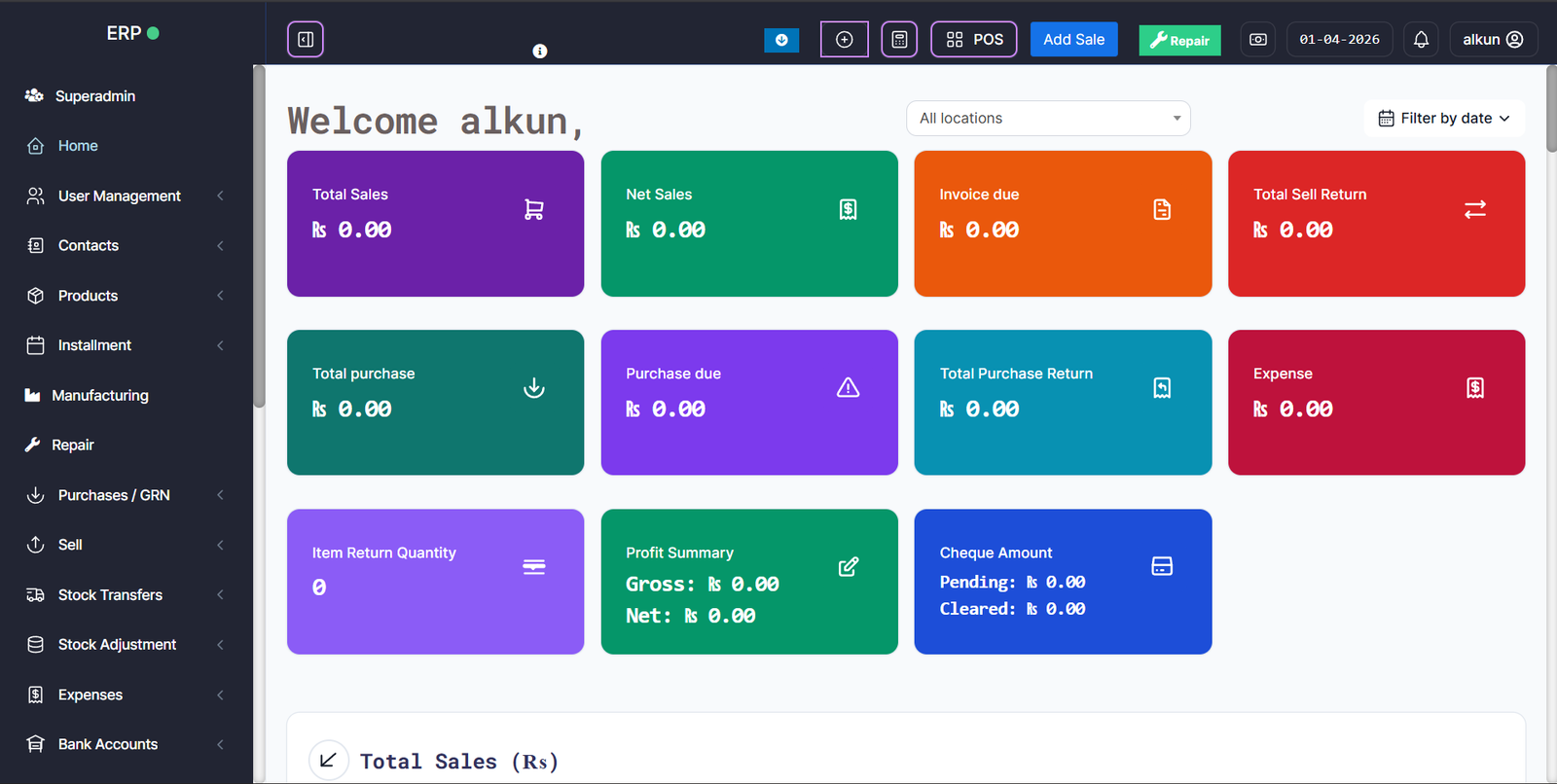
Task: Expand the Sell submenu arrow
Action: click(x=220, y=545)
